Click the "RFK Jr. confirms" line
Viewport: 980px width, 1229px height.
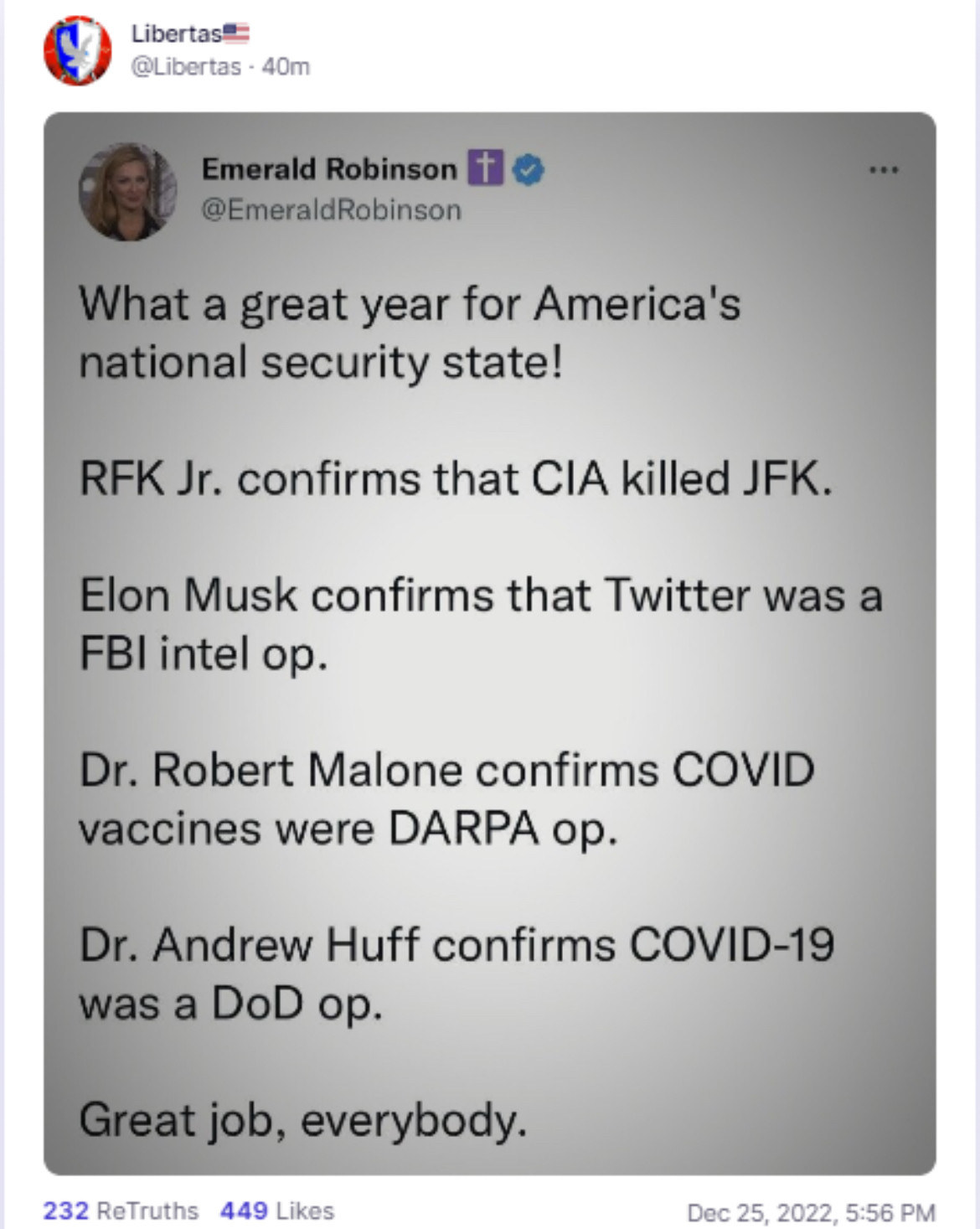click(456, 479)
